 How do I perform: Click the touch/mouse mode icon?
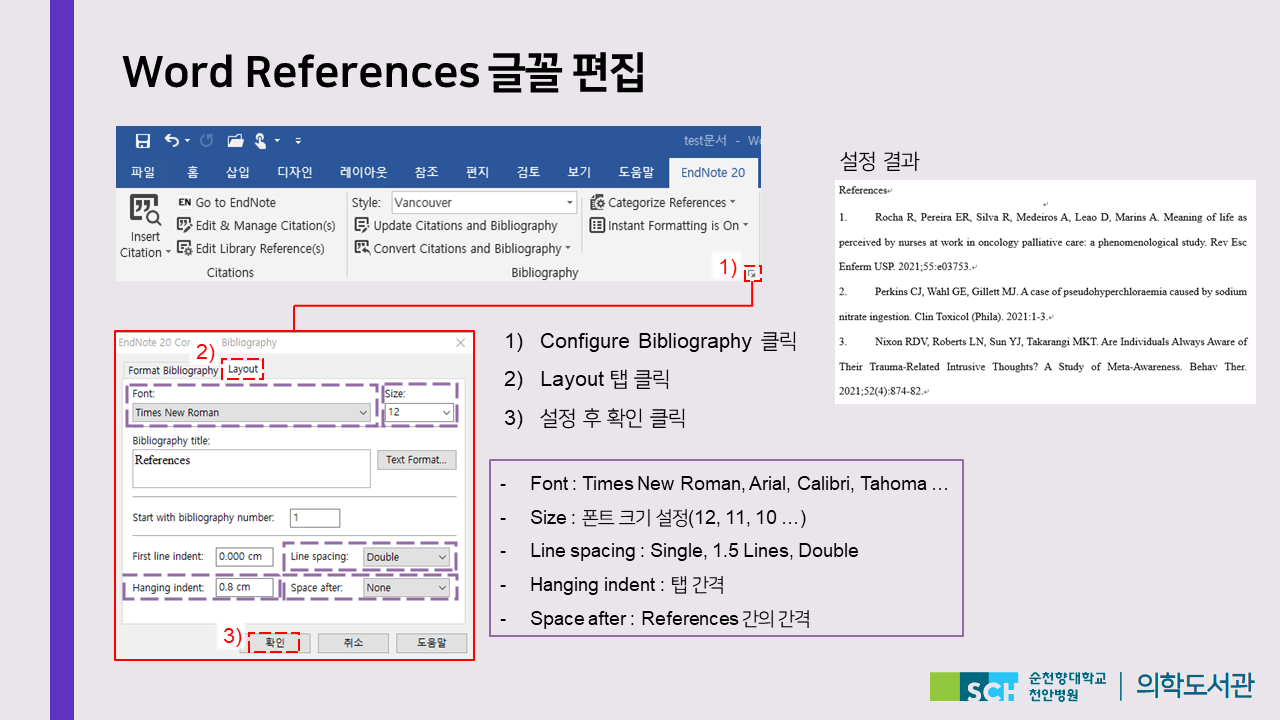point(261,141)
